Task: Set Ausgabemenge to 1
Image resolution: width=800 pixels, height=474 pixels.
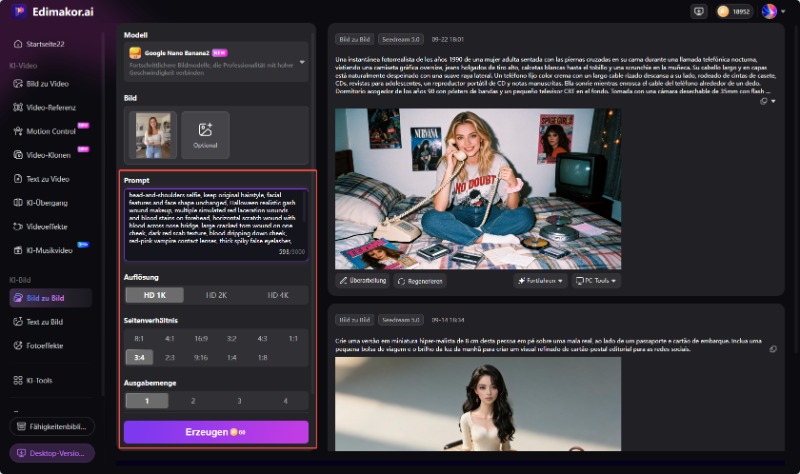Action: pos(147,401)
